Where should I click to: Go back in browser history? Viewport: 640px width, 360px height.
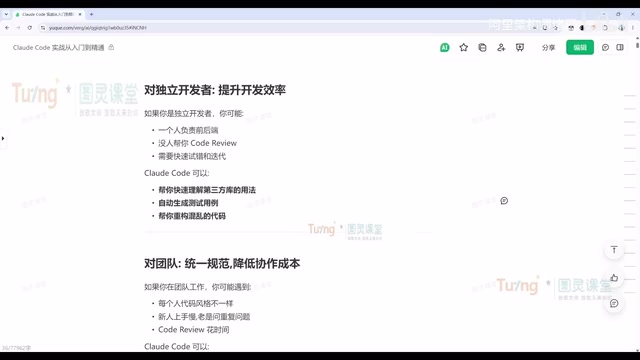coord(7,28)
